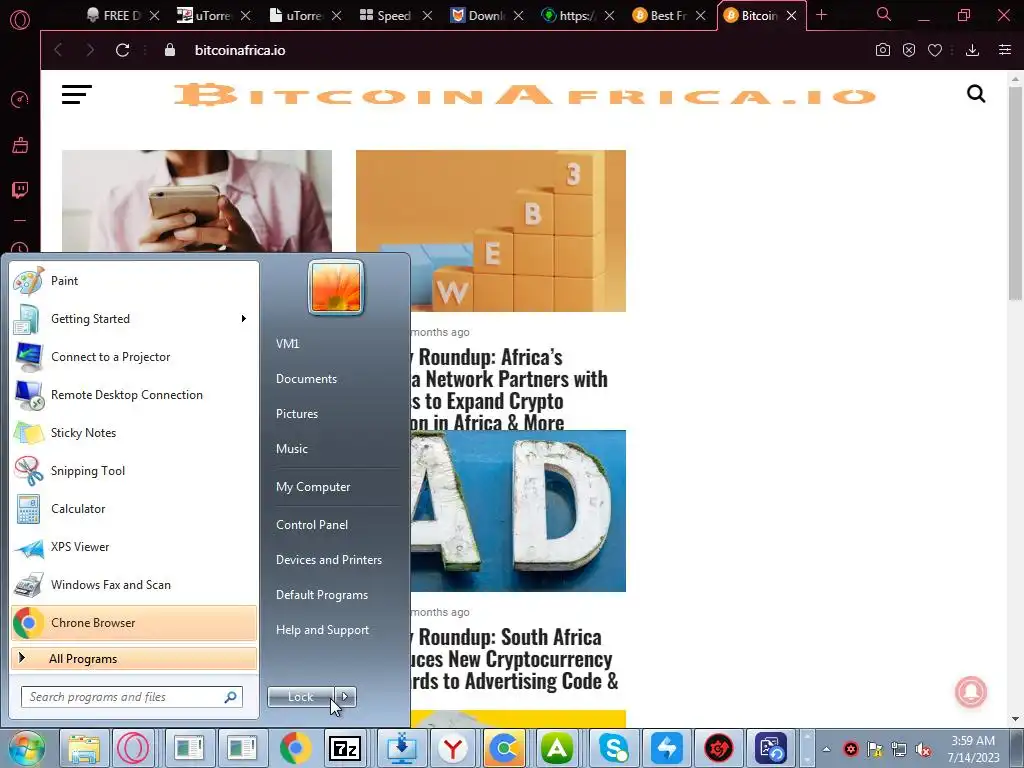Click the red notification bell

tap(970, 692)
